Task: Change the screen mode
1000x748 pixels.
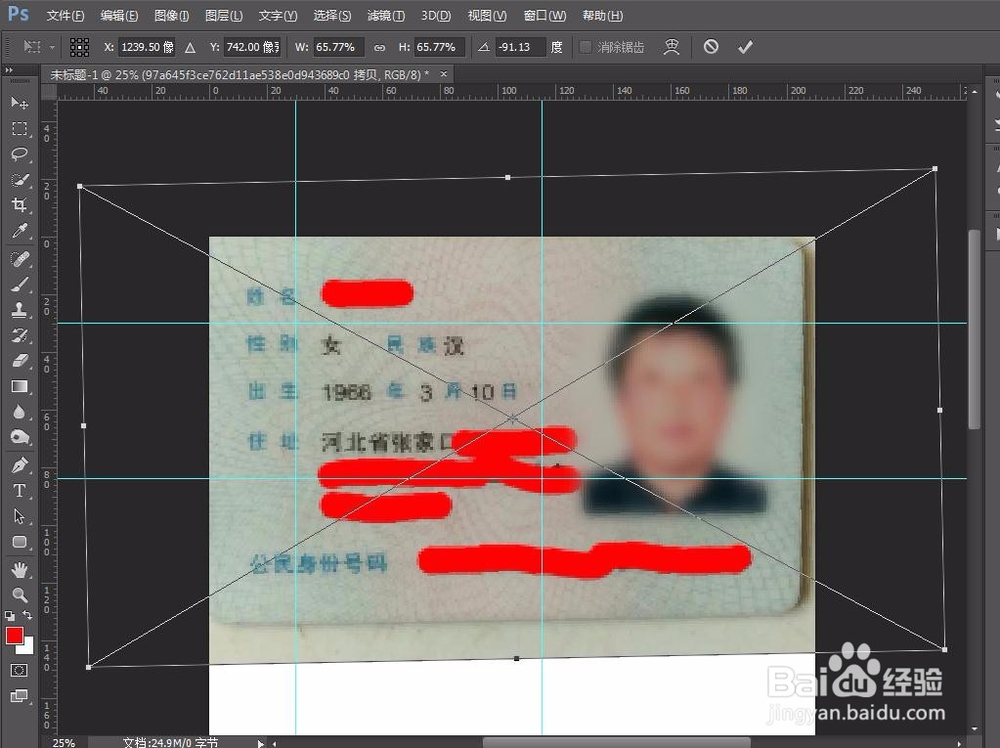Action: (x=19, y=696)
